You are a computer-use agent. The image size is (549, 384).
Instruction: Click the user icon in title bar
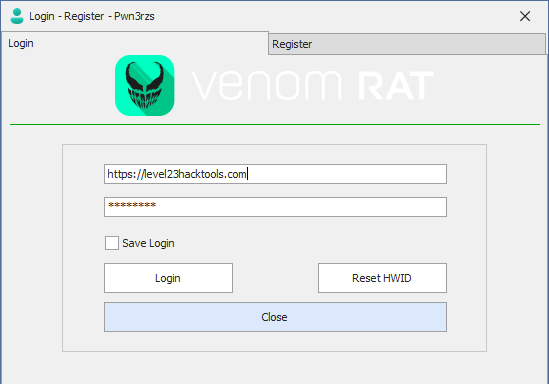(16, 16)
